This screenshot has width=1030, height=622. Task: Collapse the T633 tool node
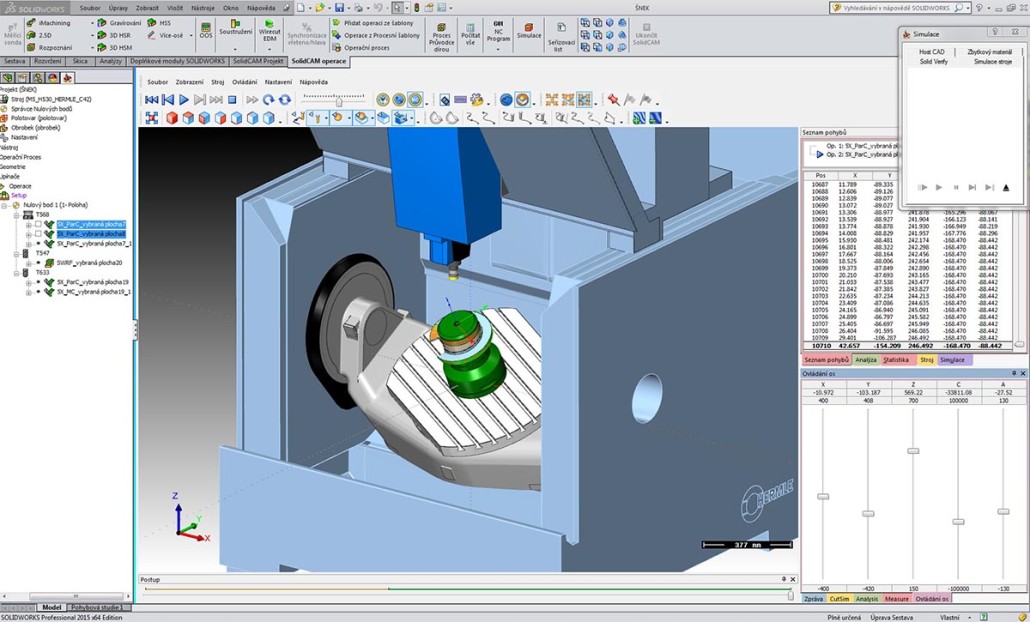pos(16,272)
